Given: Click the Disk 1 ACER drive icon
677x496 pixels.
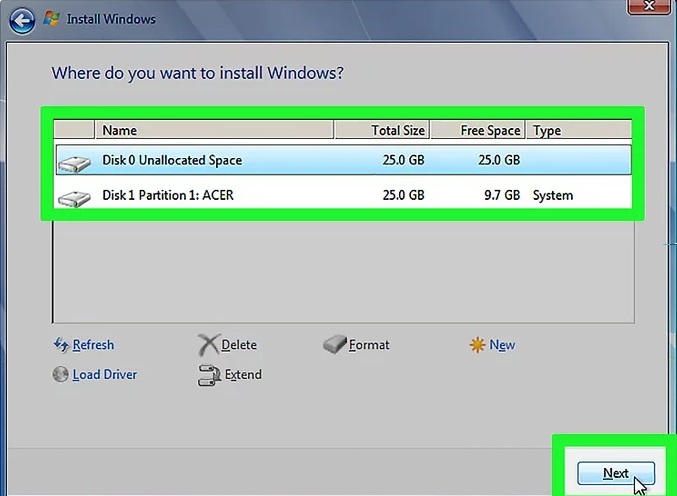Looking at the screenshot, I should [x=74, y=199].
